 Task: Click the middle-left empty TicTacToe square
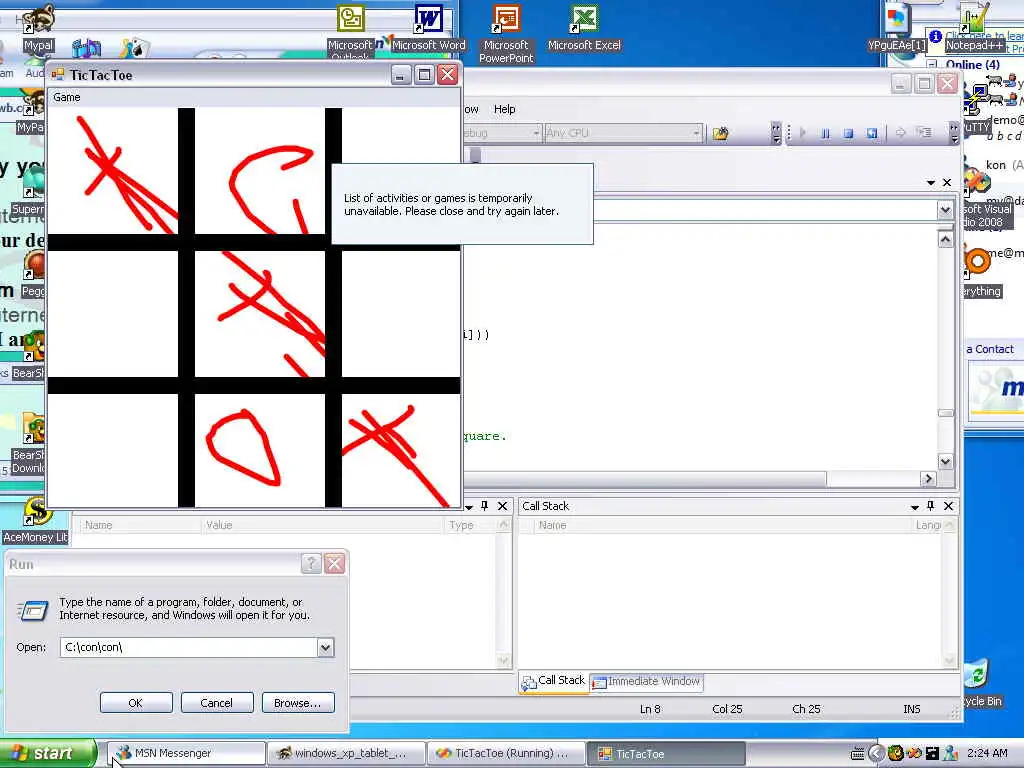point(112,314)
